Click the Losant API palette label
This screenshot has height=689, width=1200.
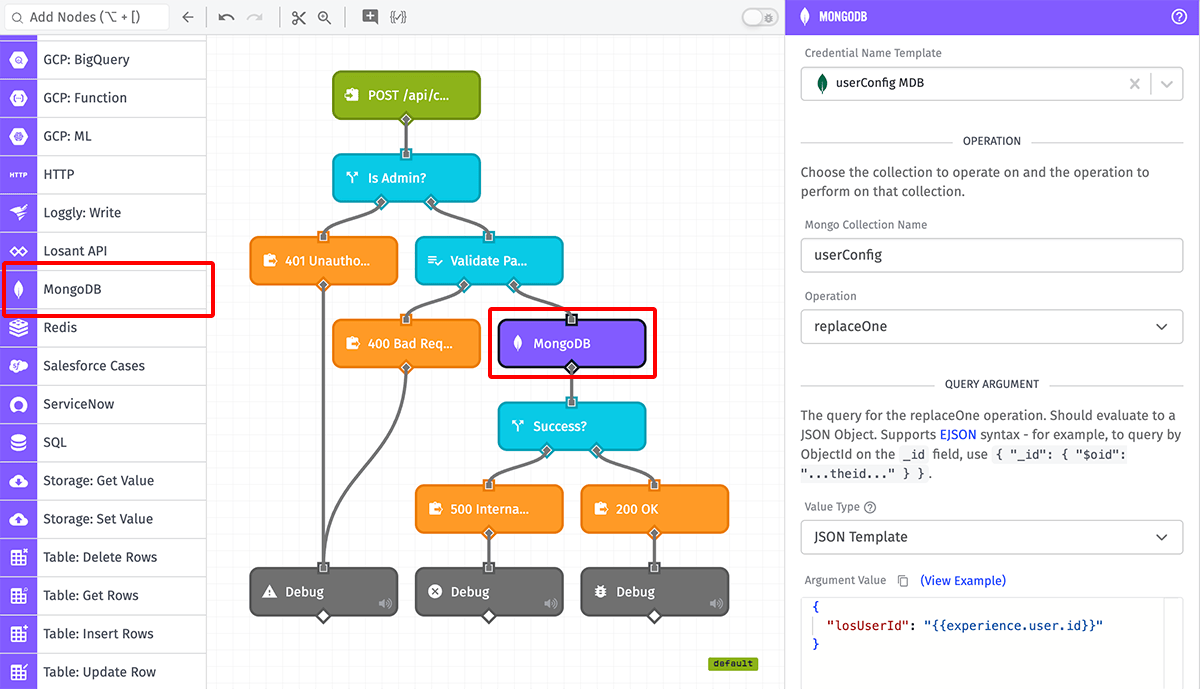pos(75,251)
